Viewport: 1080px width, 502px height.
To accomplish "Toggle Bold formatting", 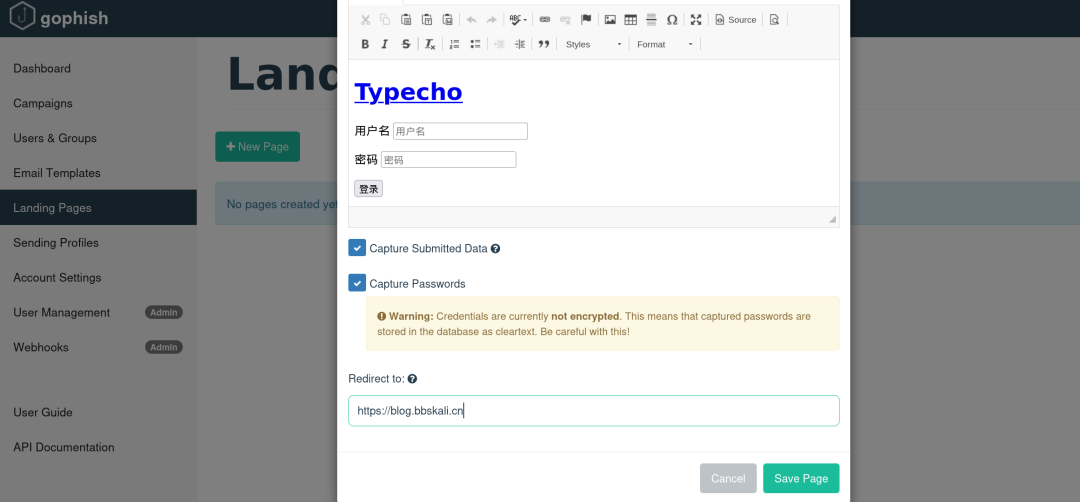I will (x=365, y=44).
